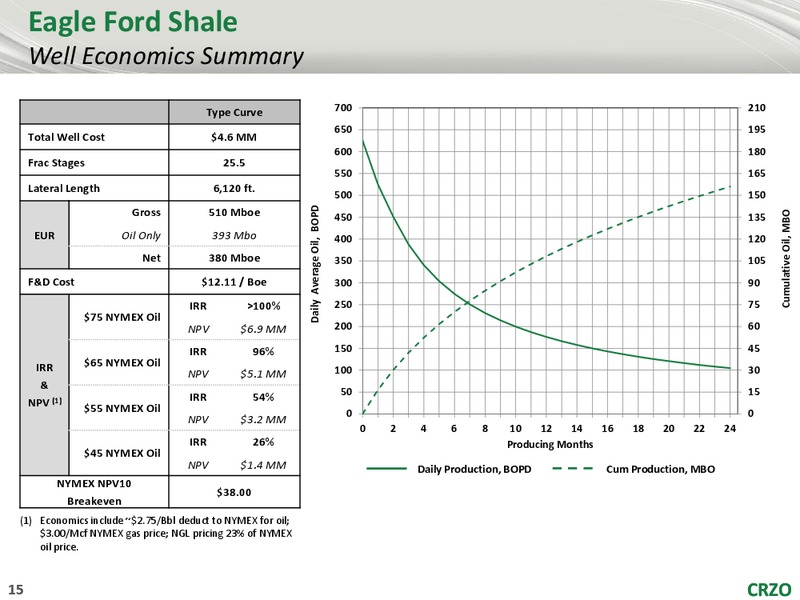The width and height of the screenshot is (800, 600).
Task: Select the '$6.9 MM' NPV value
Action: click(x=263, y=329)
